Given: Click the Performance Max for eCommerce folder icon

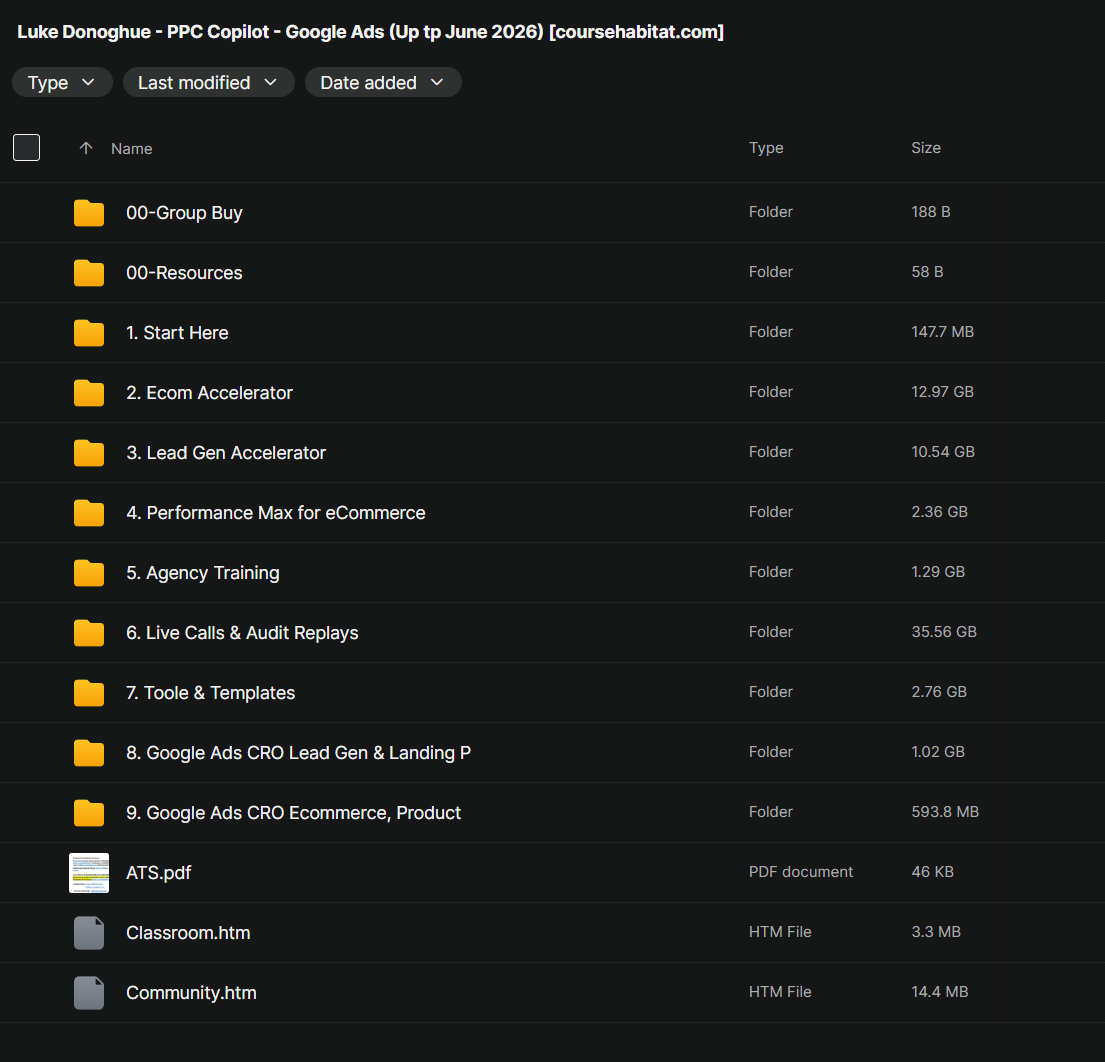Looking at the screenshot, I should (x=89, y=512).
